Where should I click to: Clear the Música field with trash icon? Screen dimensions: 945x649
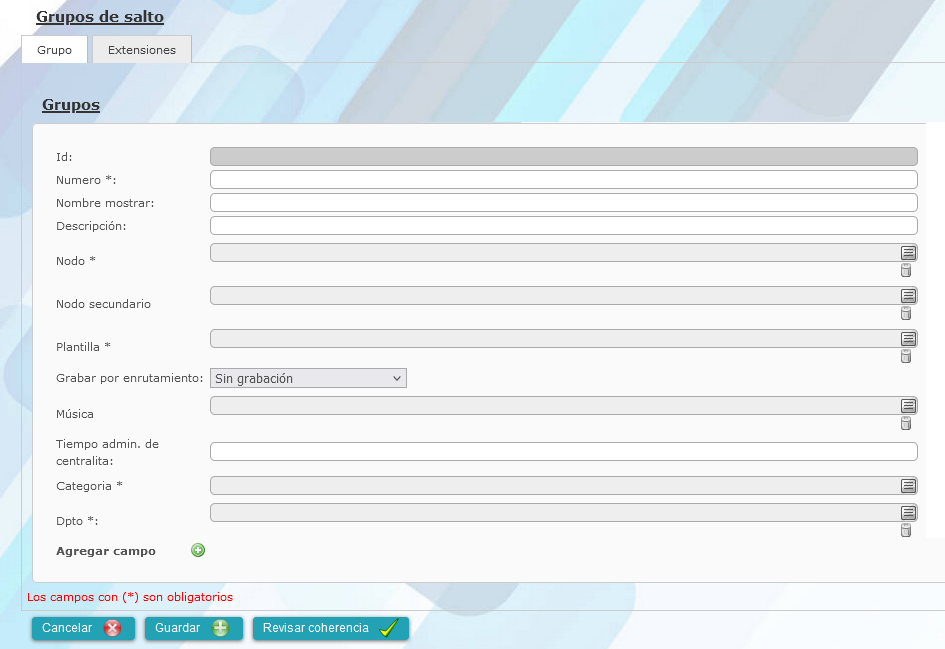906,423
